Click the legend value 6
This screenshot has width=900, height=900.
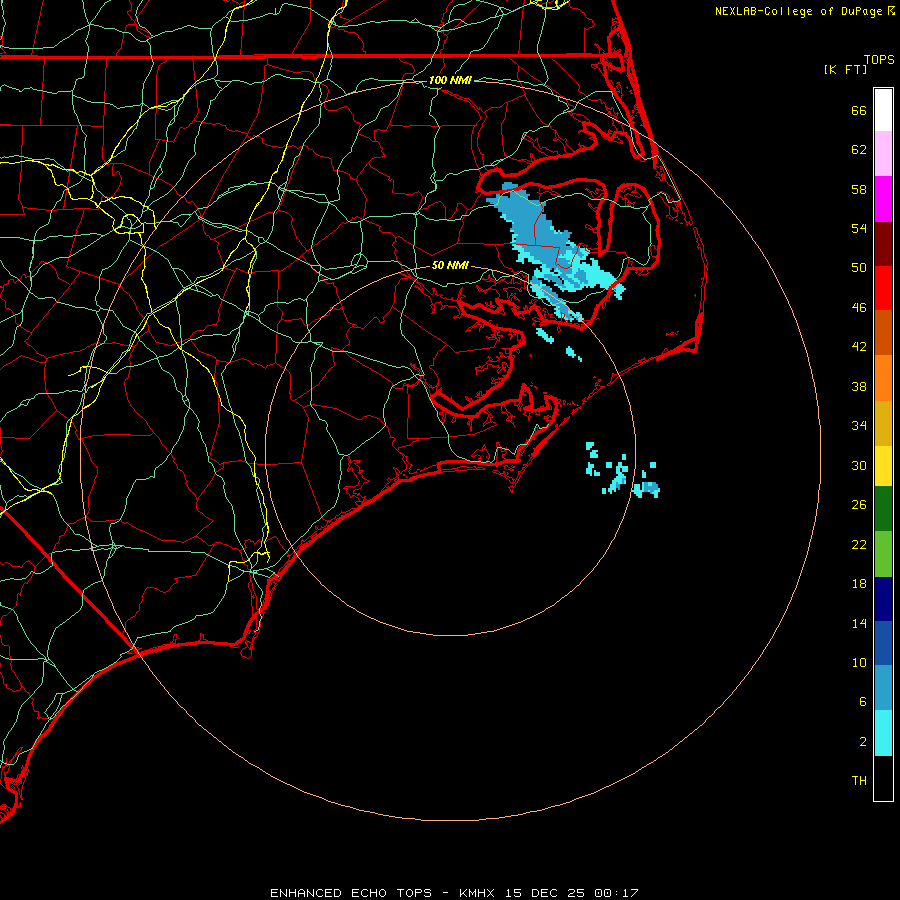coord(862,702)
